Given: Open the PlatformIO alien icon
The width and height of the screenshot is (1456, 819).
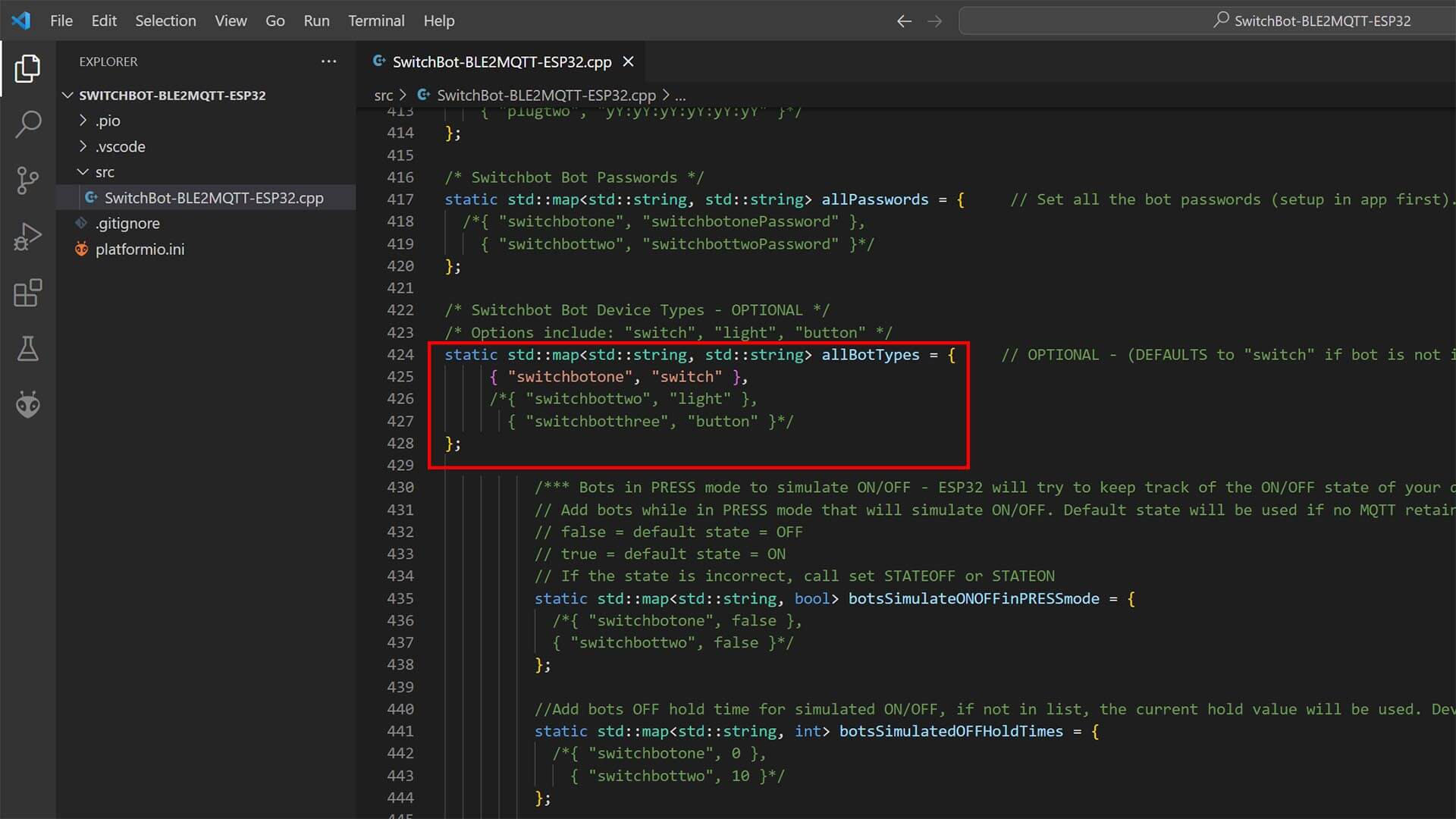Looking at the screenshot, I should point(27,404).
